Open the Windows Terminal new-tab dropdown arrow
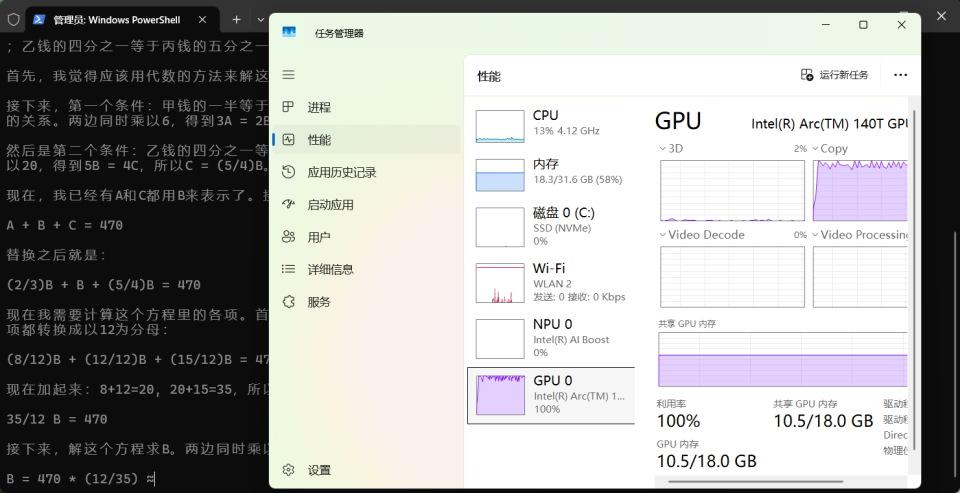The width and height of the screenshot is (960, 493). click(261, 20)
